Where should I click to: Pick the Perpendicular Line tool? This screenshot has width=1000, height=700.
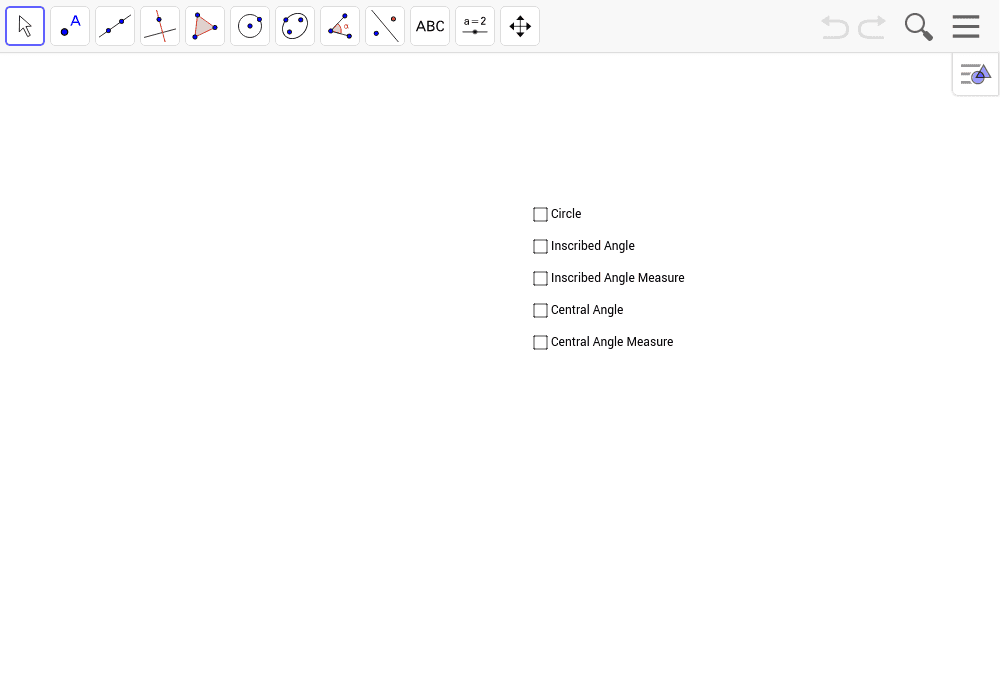(160, 26)
